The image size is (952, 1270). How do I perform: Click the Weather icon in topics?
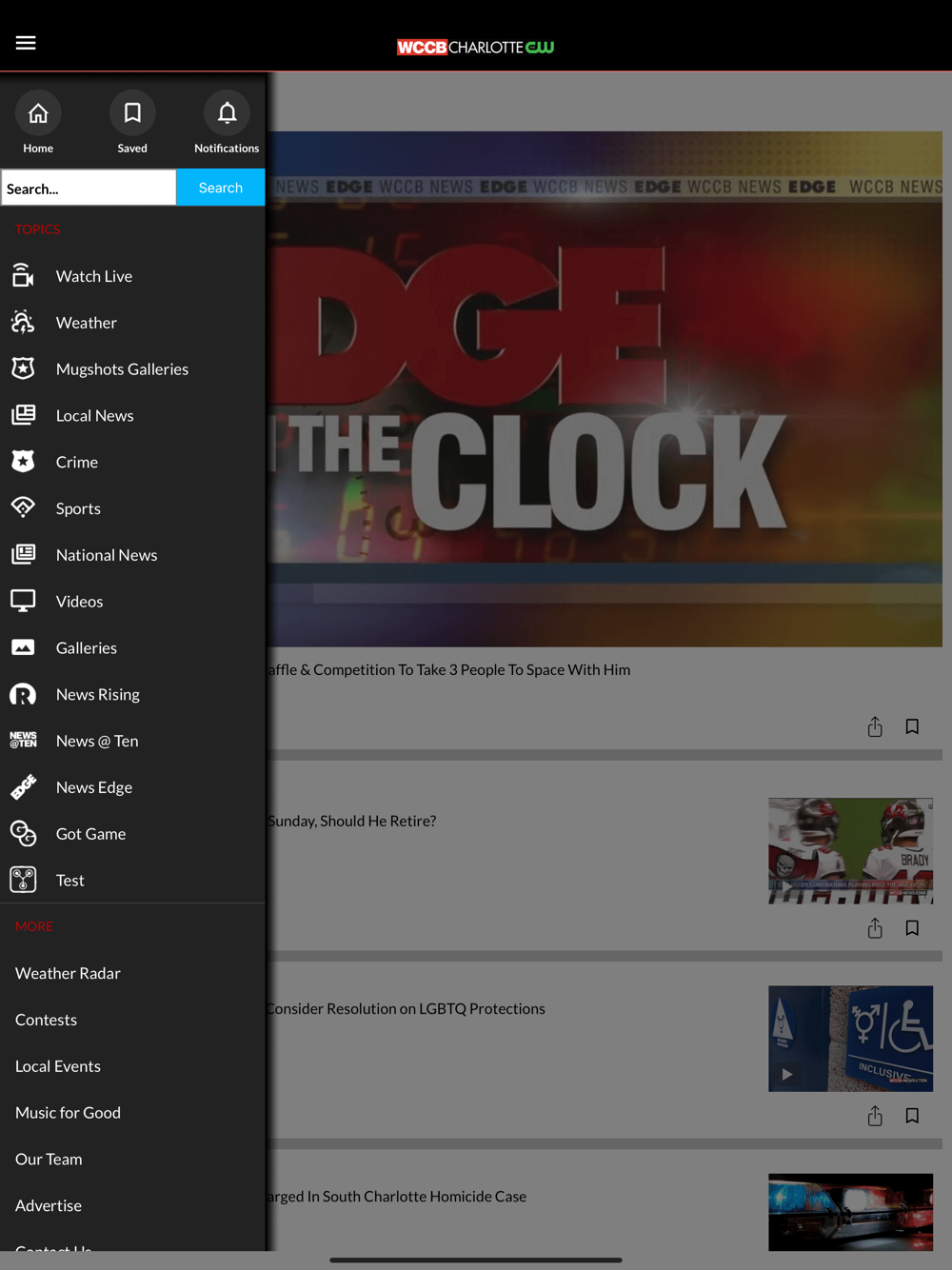(x=23, y=323)
